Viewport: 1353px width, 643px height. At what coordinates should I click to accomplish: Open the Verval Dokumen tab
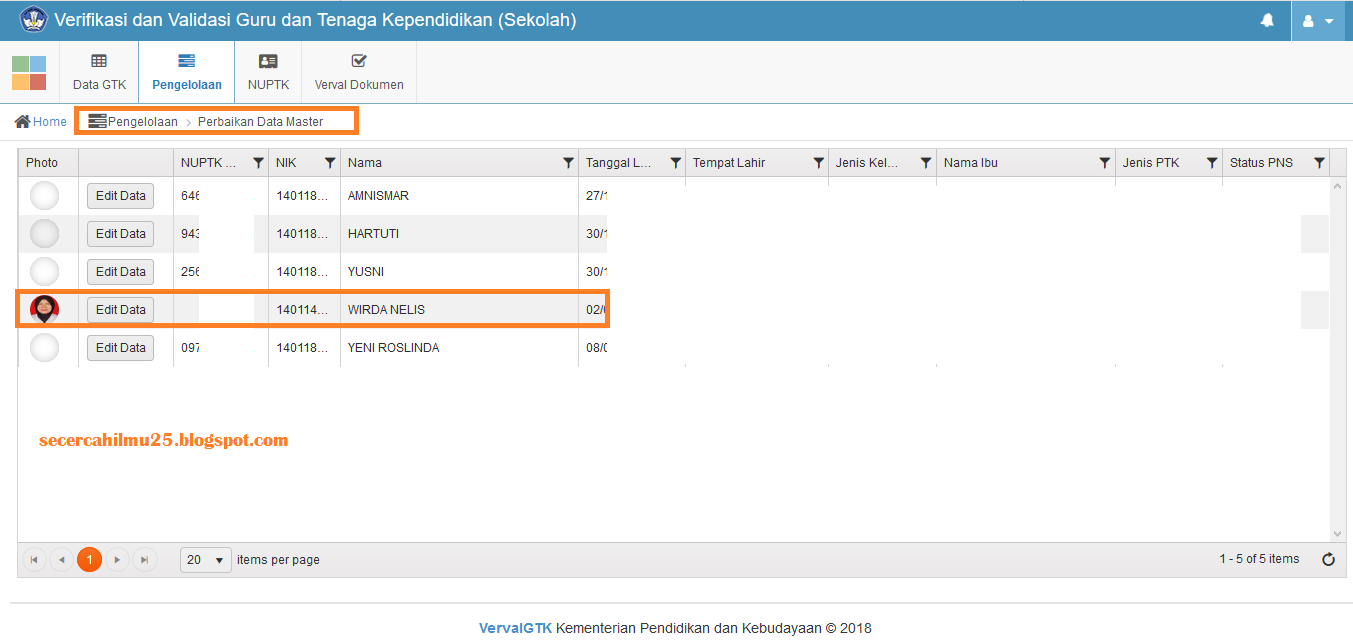click(359, 72)
